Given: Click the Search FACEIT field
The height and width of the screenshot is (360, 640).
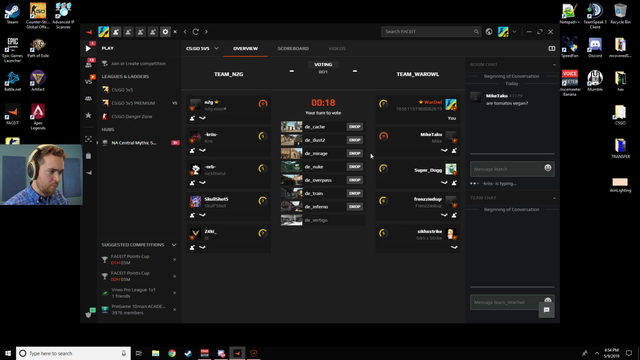Looking at the screenshot, I should pos(431,31).
